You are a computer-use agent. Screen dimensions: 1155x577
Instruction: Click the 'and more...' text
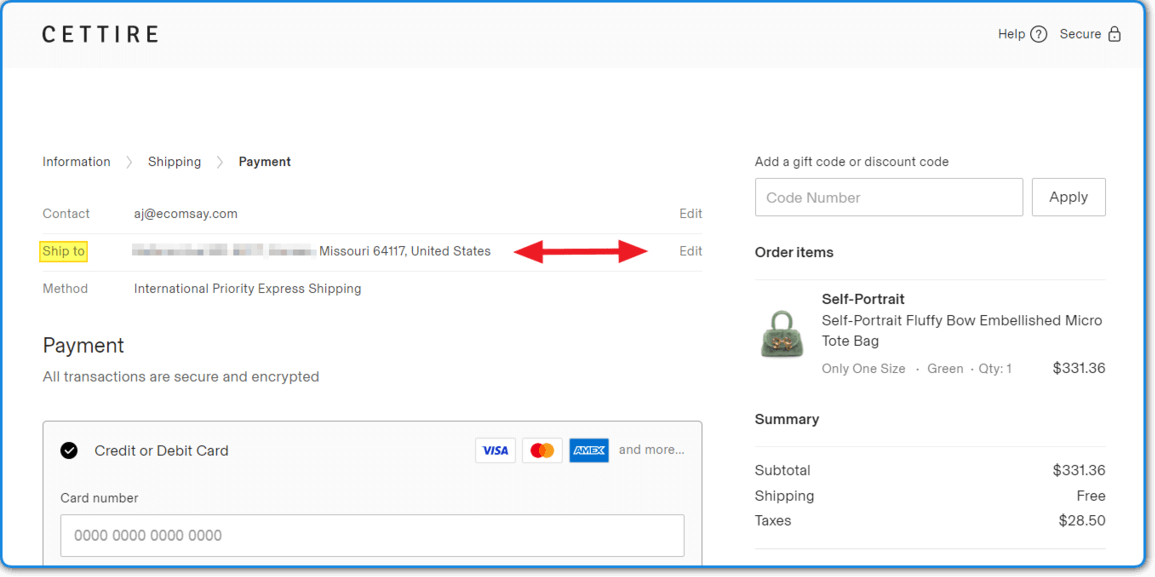[651, 450]
